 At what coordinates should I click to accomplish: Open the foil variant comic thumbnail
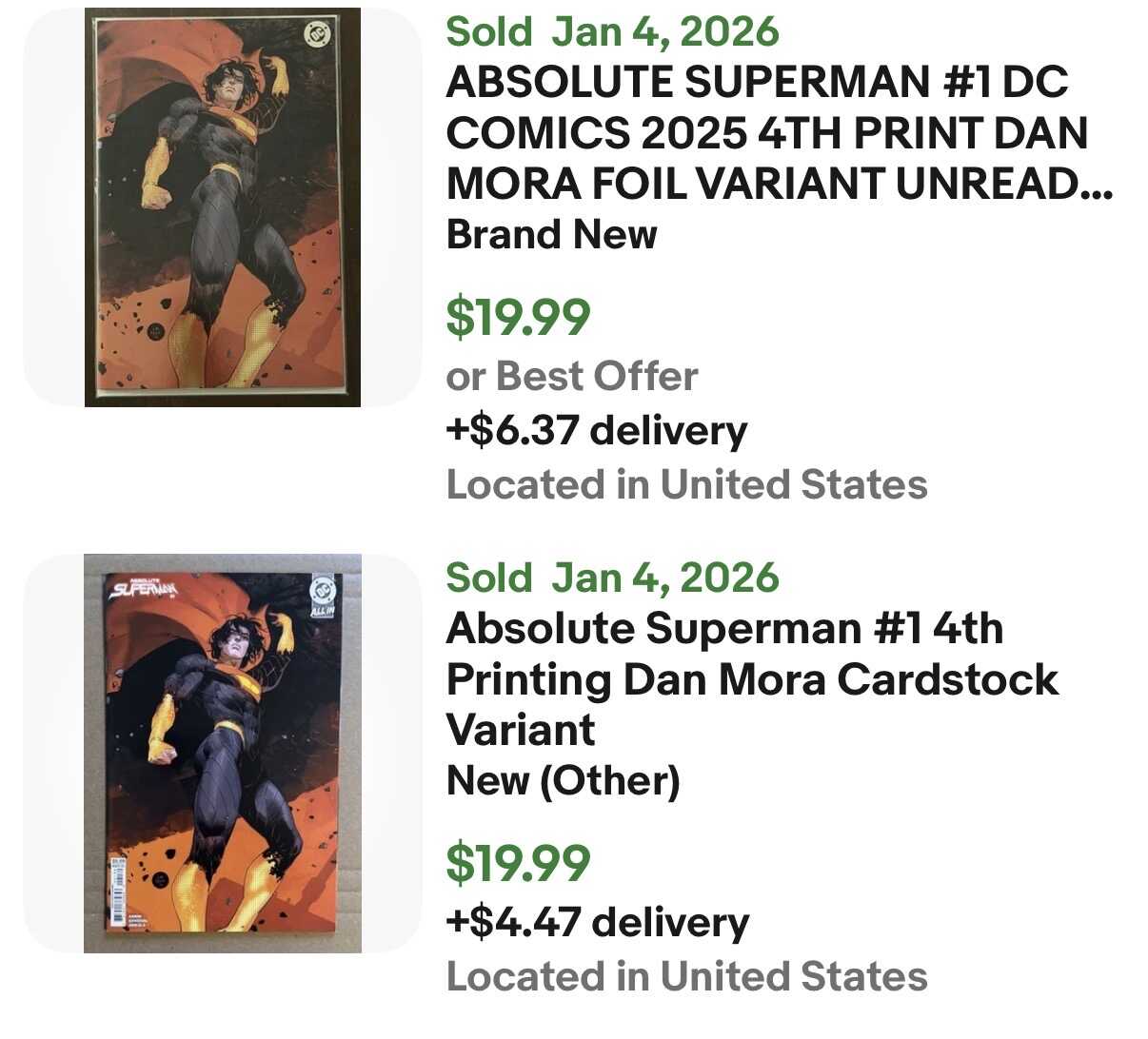pyautogui.click(x=223, y=207)
